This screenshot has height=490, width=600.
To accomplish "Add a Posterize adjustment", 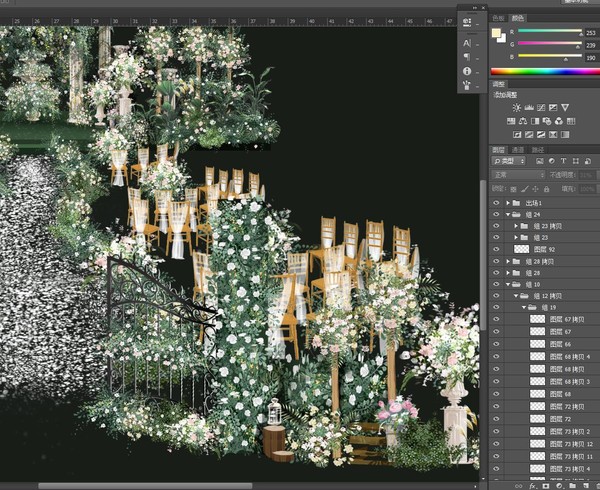I will coord(529,135).
